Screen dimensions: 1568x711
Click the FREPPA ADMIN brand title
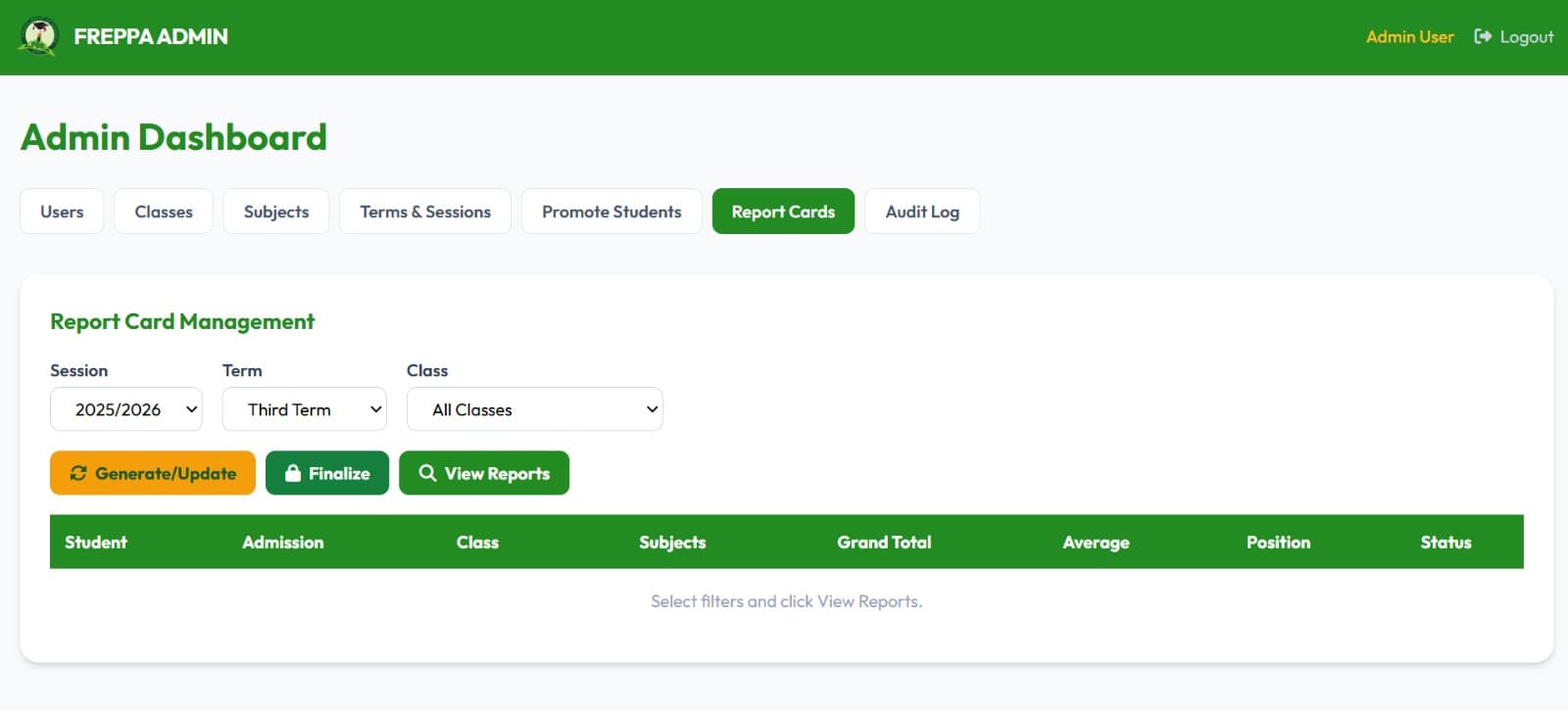point(151,36)
